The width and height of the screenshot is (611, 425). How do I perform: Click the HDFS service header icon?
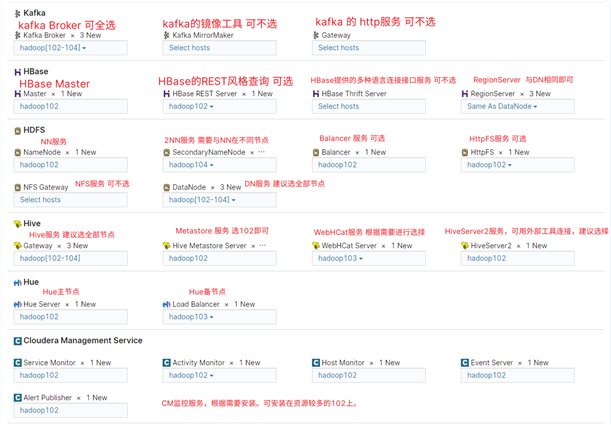(x=18, y=131)
